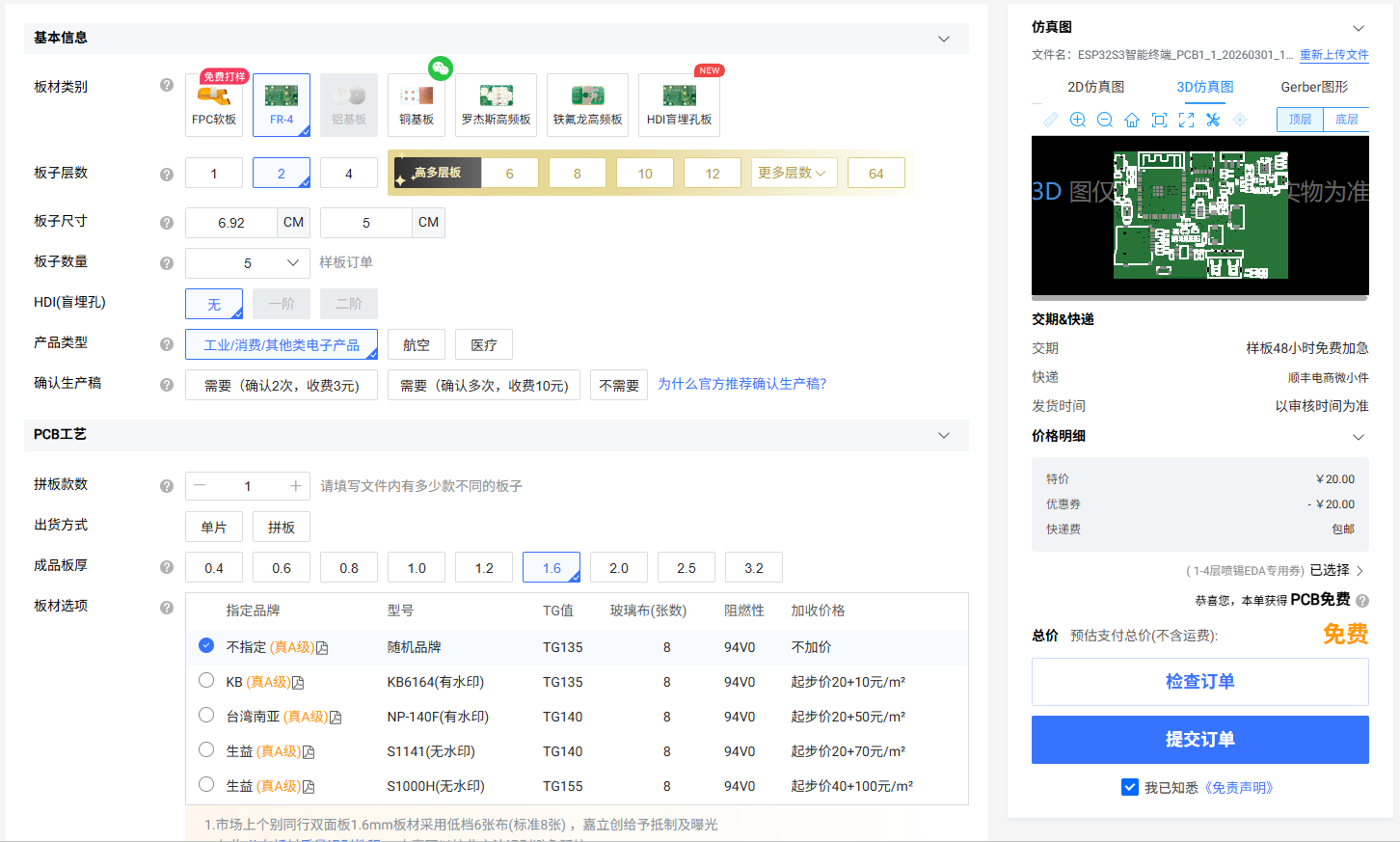This screenshot has height=842, width=1400.
Task: Switch to 2D仿真图 tab
Action: [x=1095, y=87]
